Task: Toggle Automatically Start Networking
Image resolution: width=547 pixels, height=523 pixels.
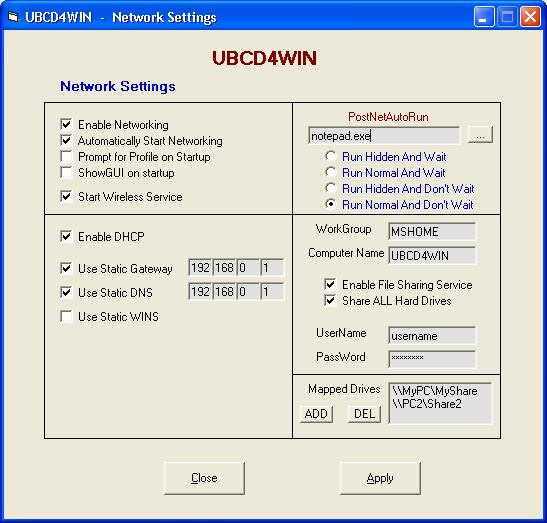Action: 66,141
